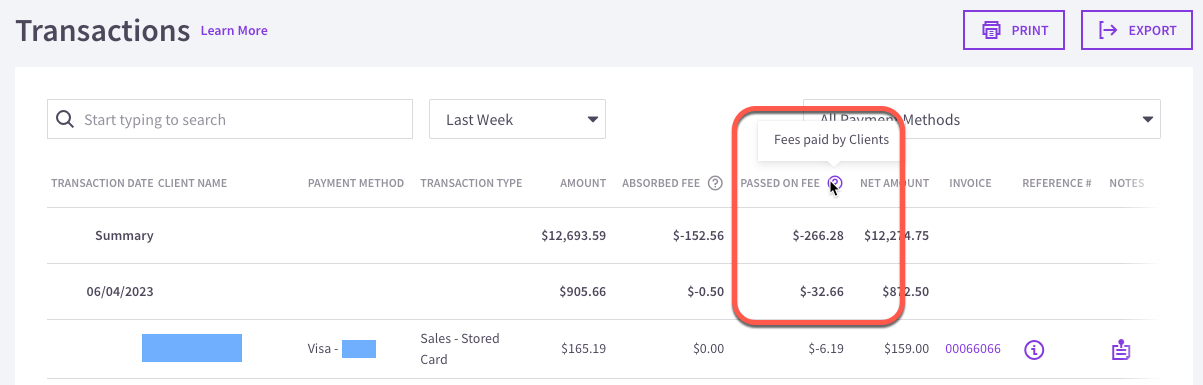Screen dimensions: 1203x385
Task: Focus the Start typing to search field
Action: click(x=230, y=119)
